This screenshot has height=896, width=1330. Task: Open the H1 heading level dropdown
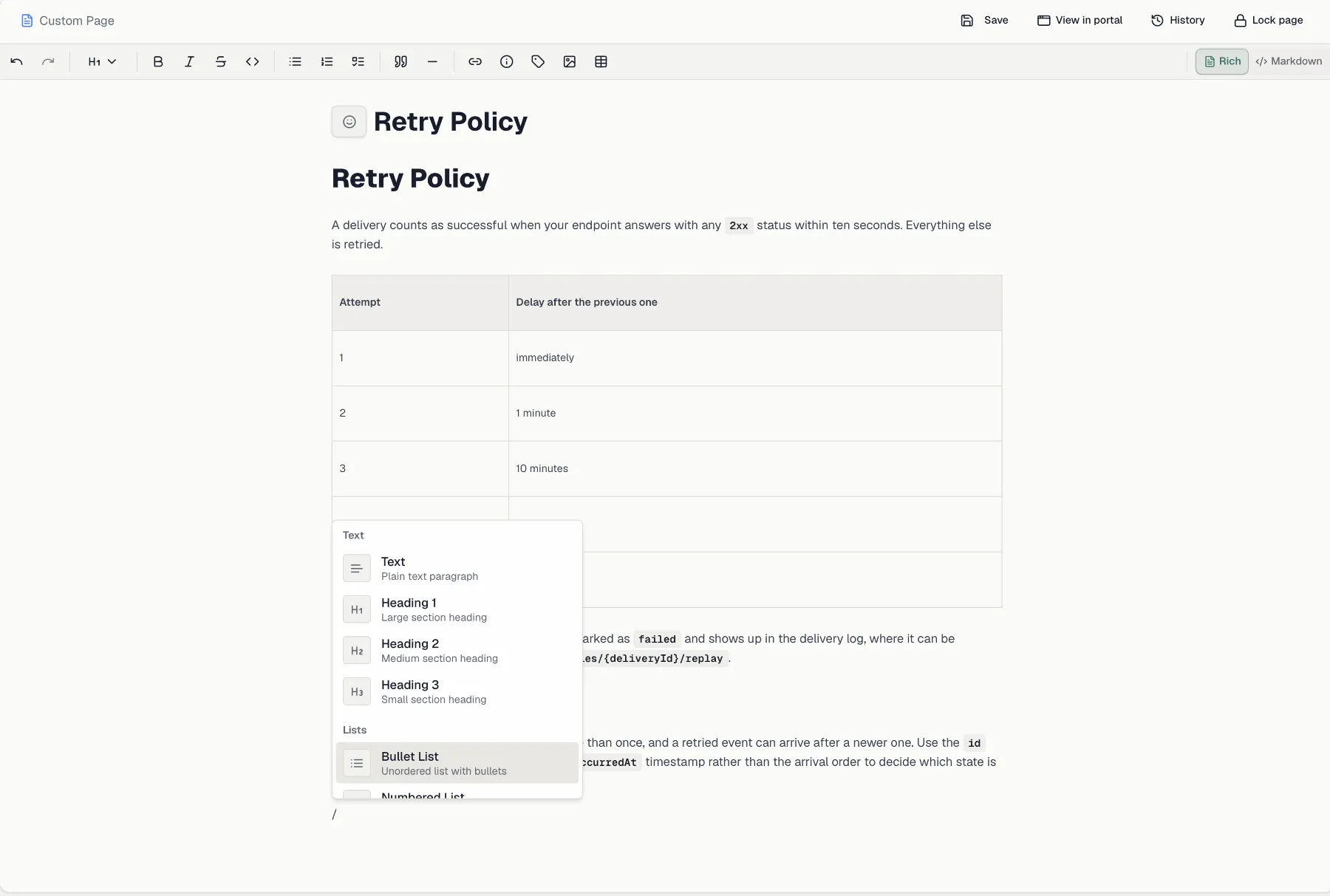[x=102, y=62]
